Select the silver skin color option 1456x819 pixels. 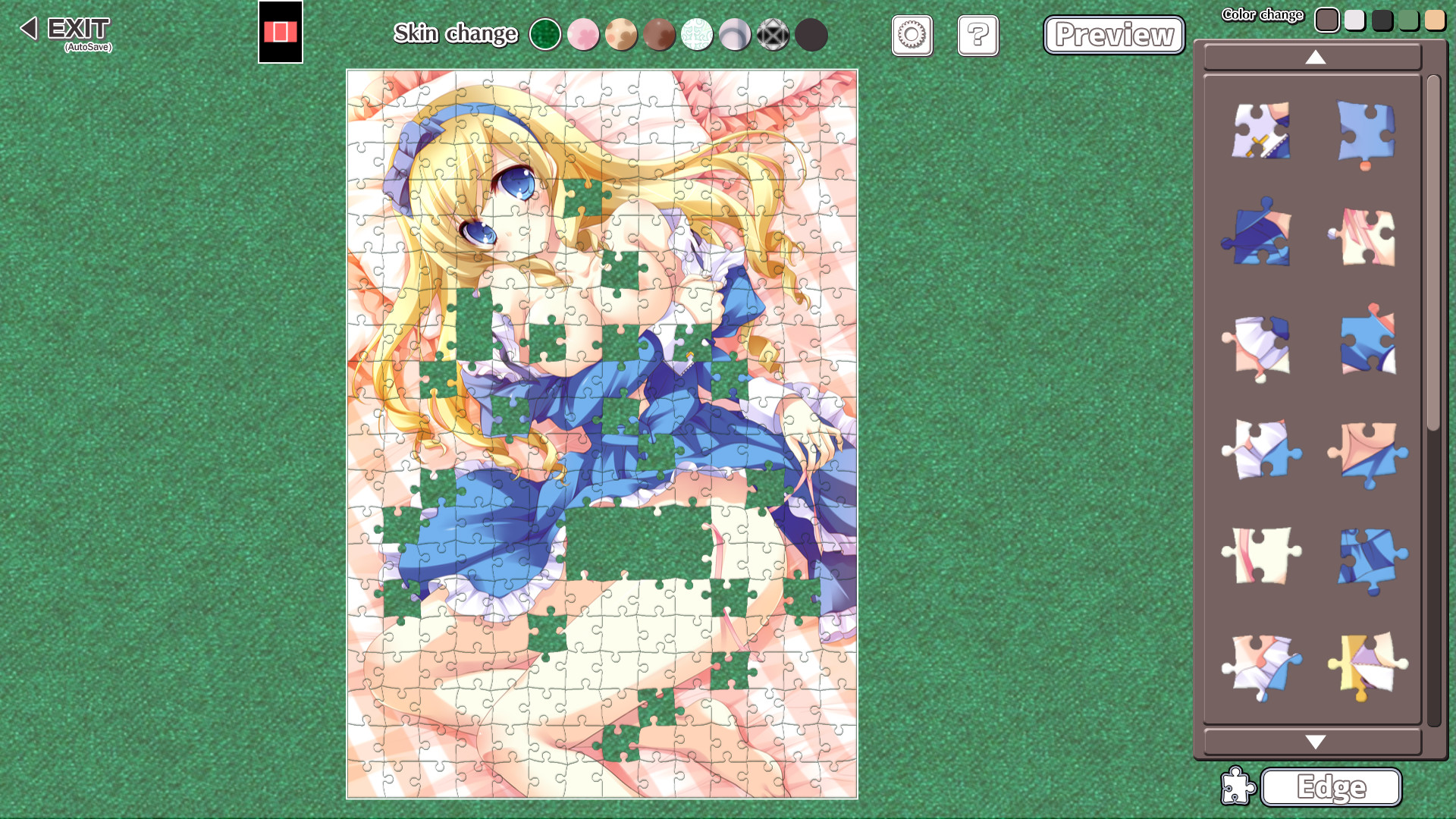point(735,35)
